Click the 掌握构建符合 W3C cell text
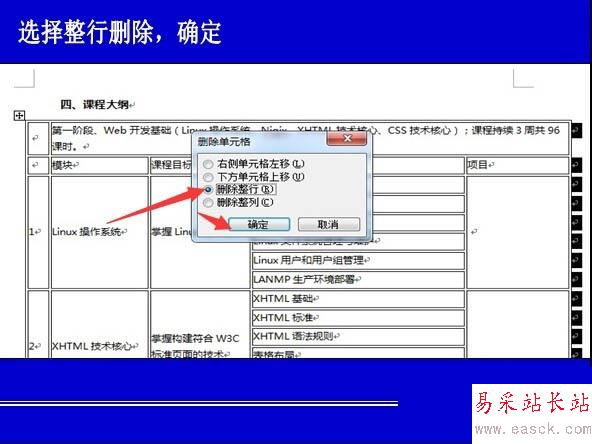The image size is (592, 444). point(195,339)
